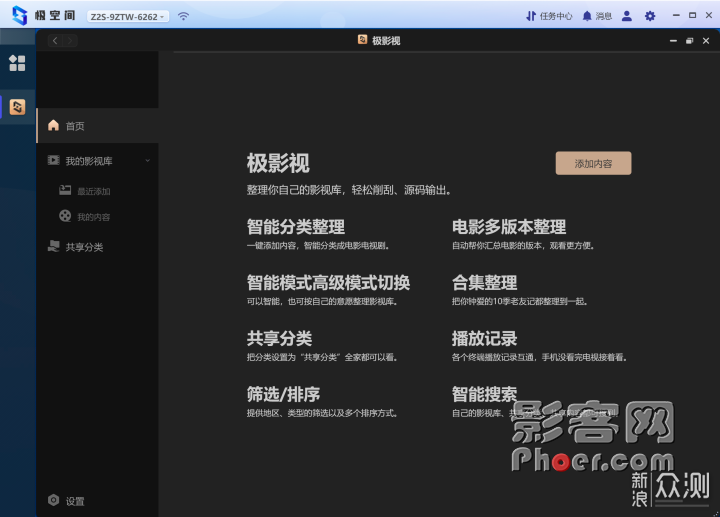The height and width of the screenshot is (517, 720).
Task: Open the Z2S-9ZTW-6262 device dropdown
Action: coord(128,17)
